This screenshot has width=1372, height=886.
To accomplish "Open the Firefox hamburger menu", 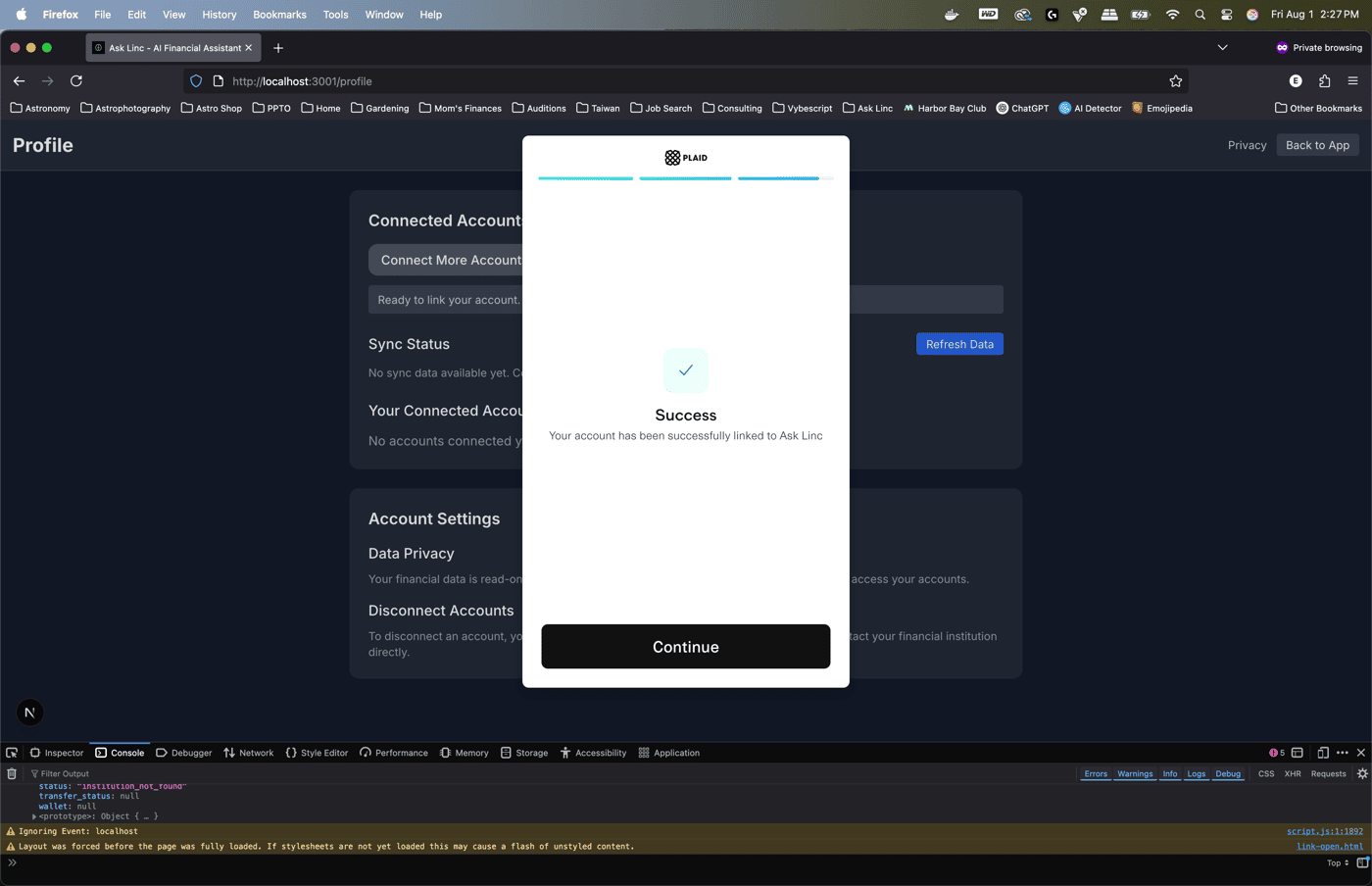I will (1352, 81).
